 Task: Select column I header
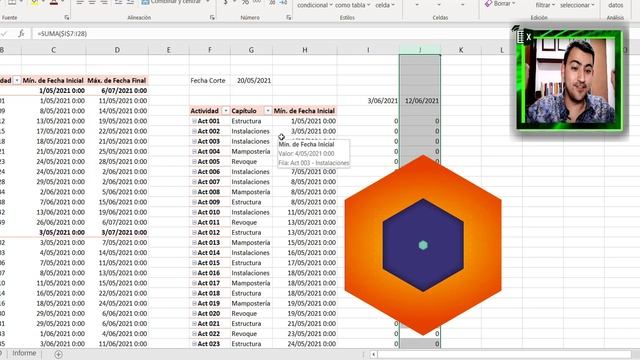click(368, 50)
